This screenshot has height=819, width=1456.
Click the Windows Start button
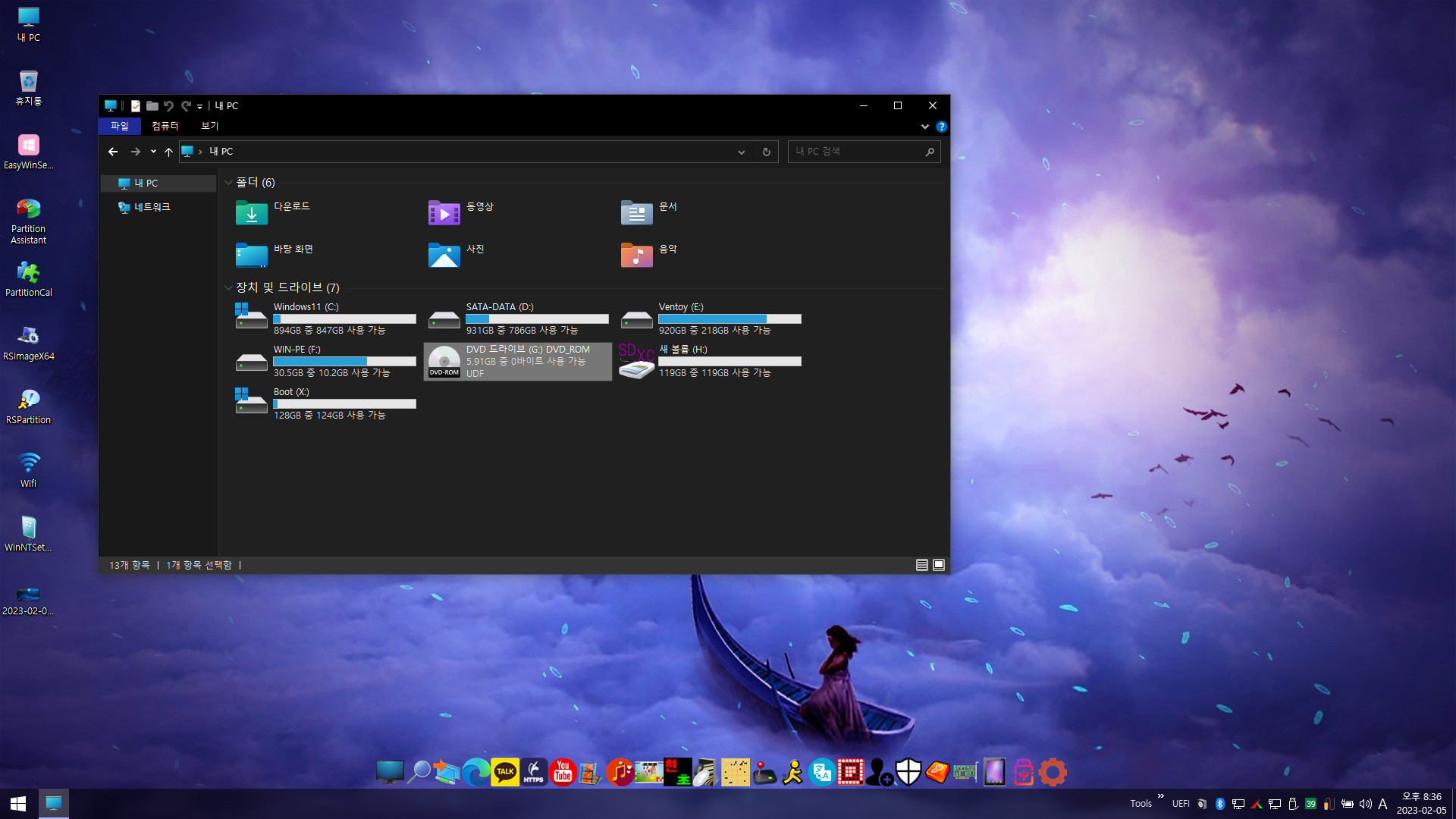click(x=18, y=804)
